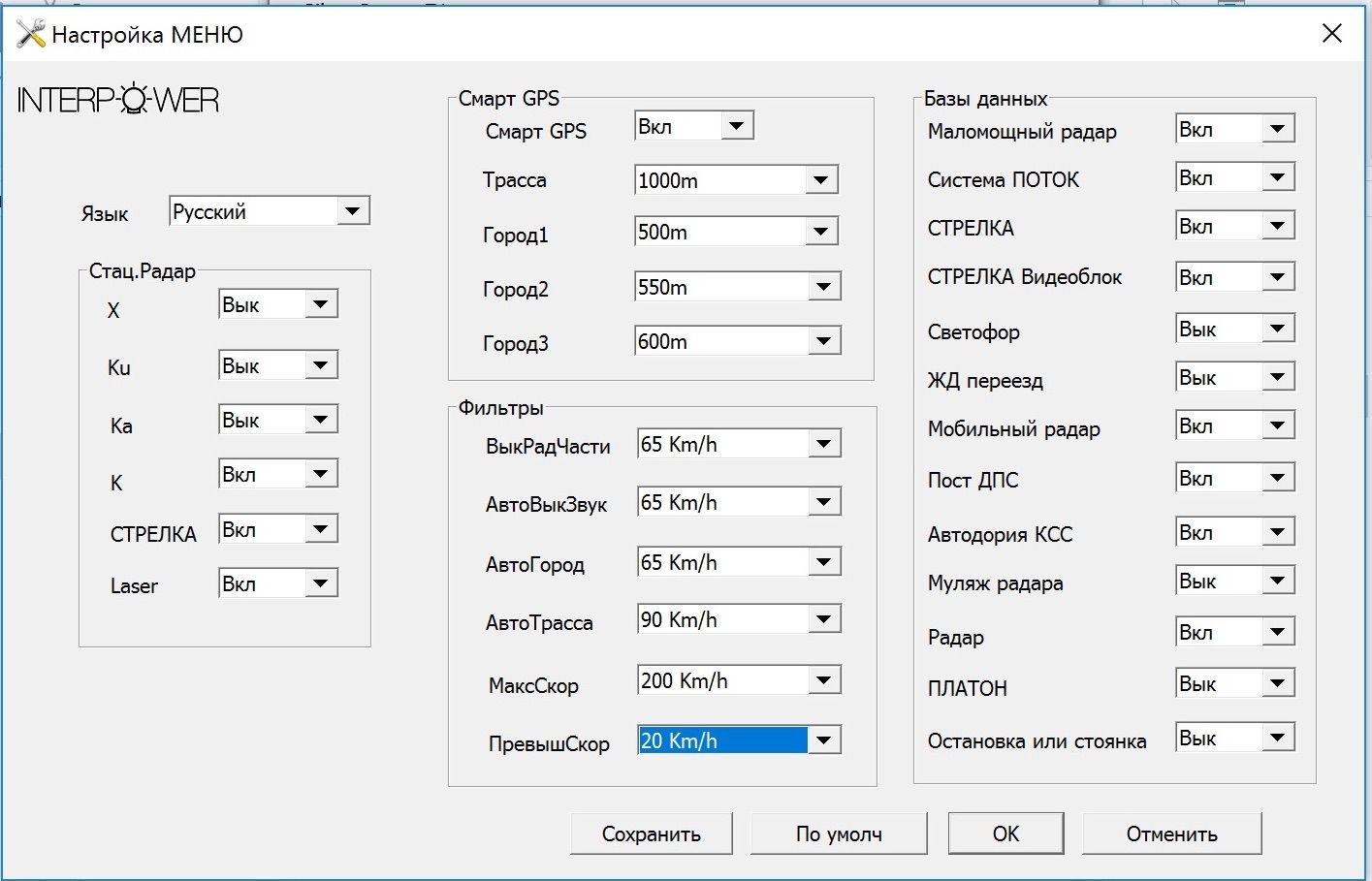This screenshot has height=881, width=1372.
Task: Click the wrench settings icon in title bar
Action: [30, 34]
